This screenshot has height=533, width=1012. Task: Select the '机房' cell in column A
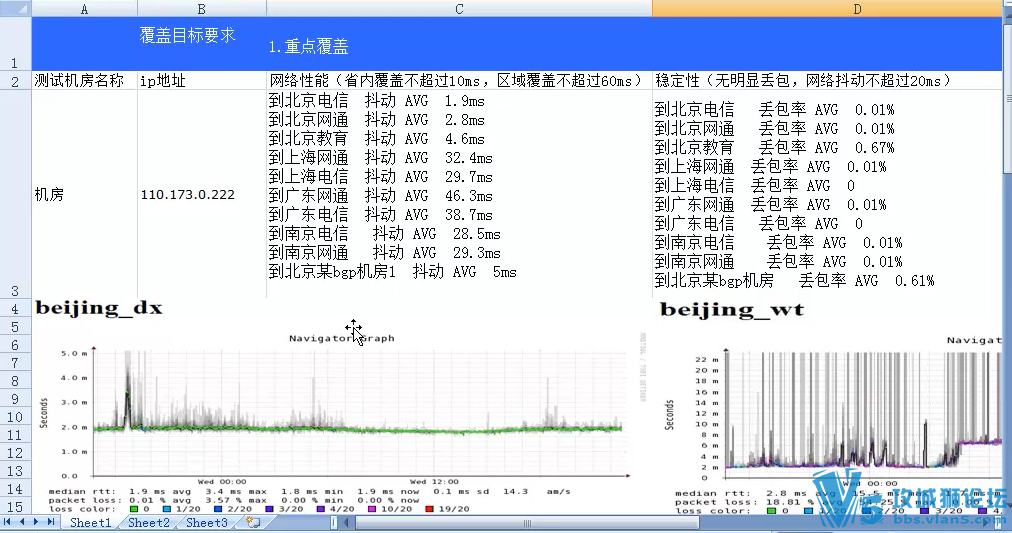(x=85, y=194)
